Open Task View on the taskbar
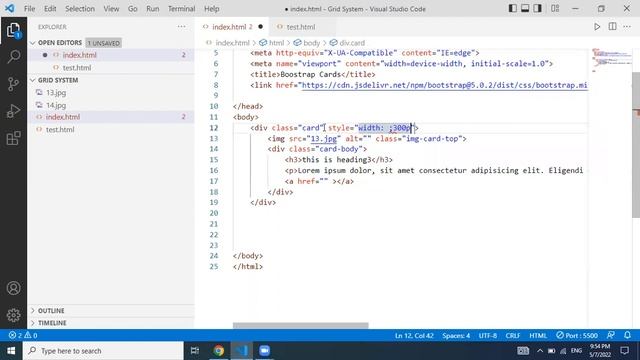Image resolution: width=640 pixels, height=360 pixels. pyautogui.click(x=195, y=351)
